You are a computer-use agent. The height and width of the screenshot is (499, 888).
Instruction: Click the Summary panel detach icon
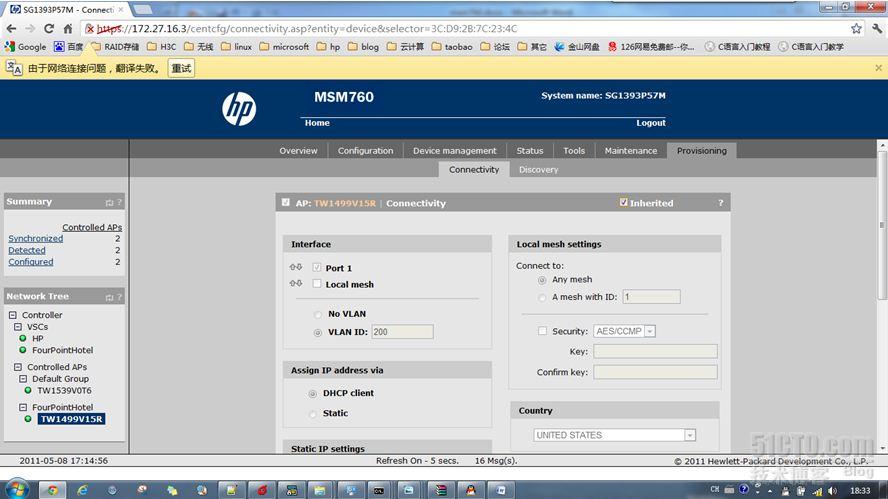click(x=109, y=202)
